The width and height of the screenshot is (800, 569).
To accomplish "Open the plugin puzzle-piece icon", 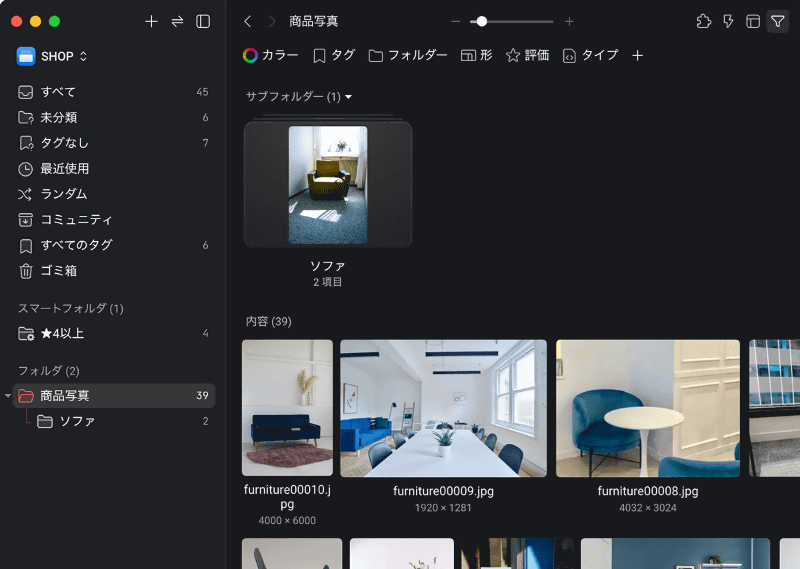I will (704, 21).
